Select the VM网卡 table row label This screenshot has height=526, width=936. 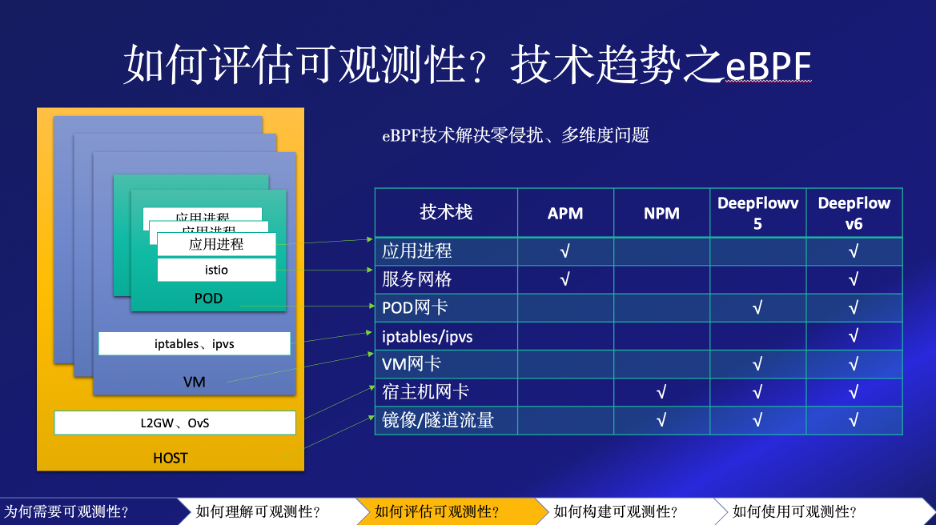pyautogui.click(x=411, y=364)
